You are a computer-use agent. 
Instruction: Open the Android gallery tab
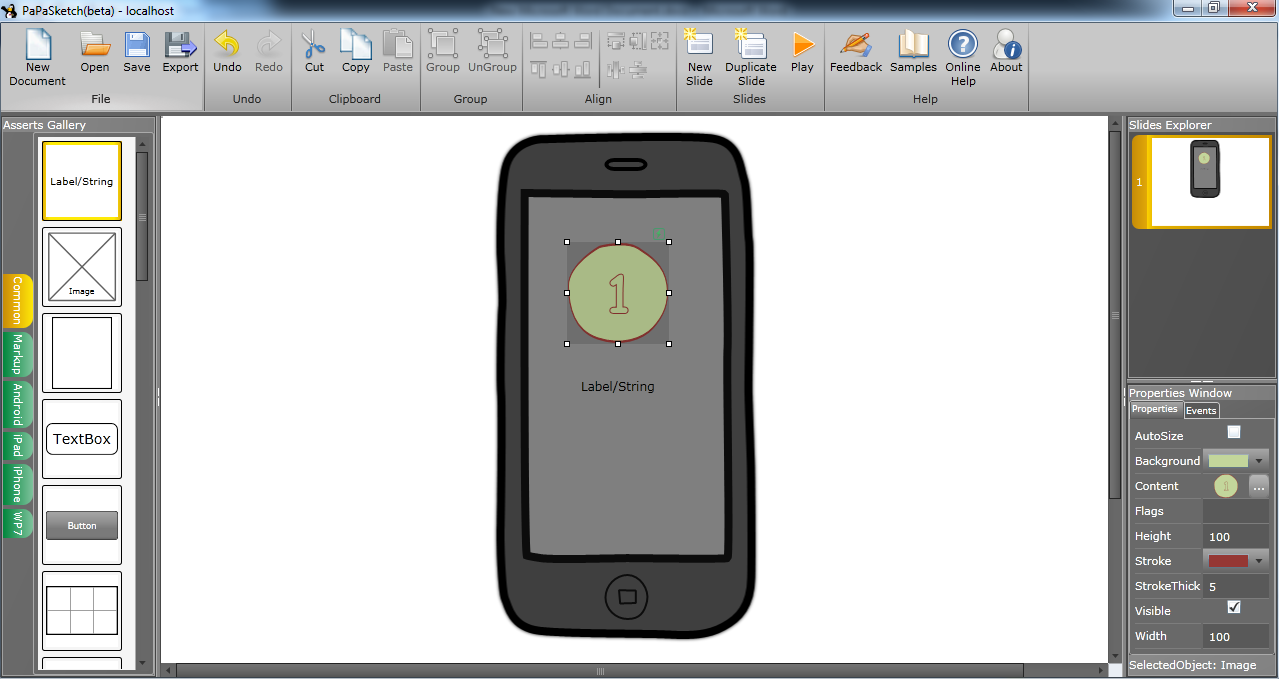(18, 405)
